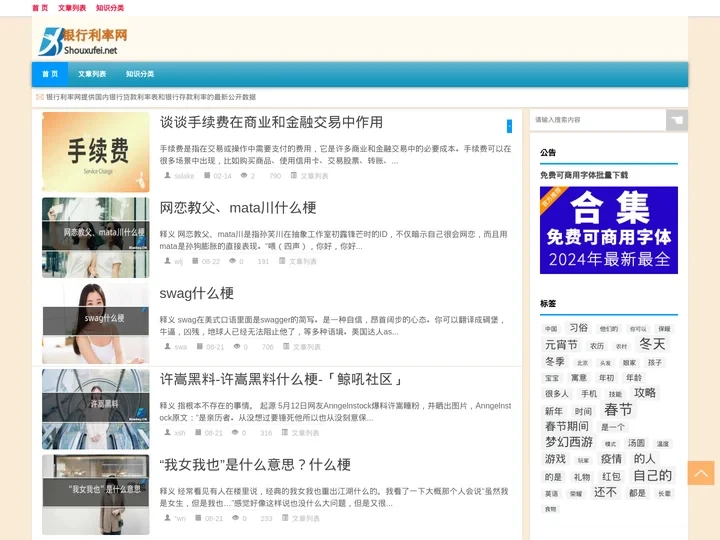Click tag 年龄

tap(634, 377)
